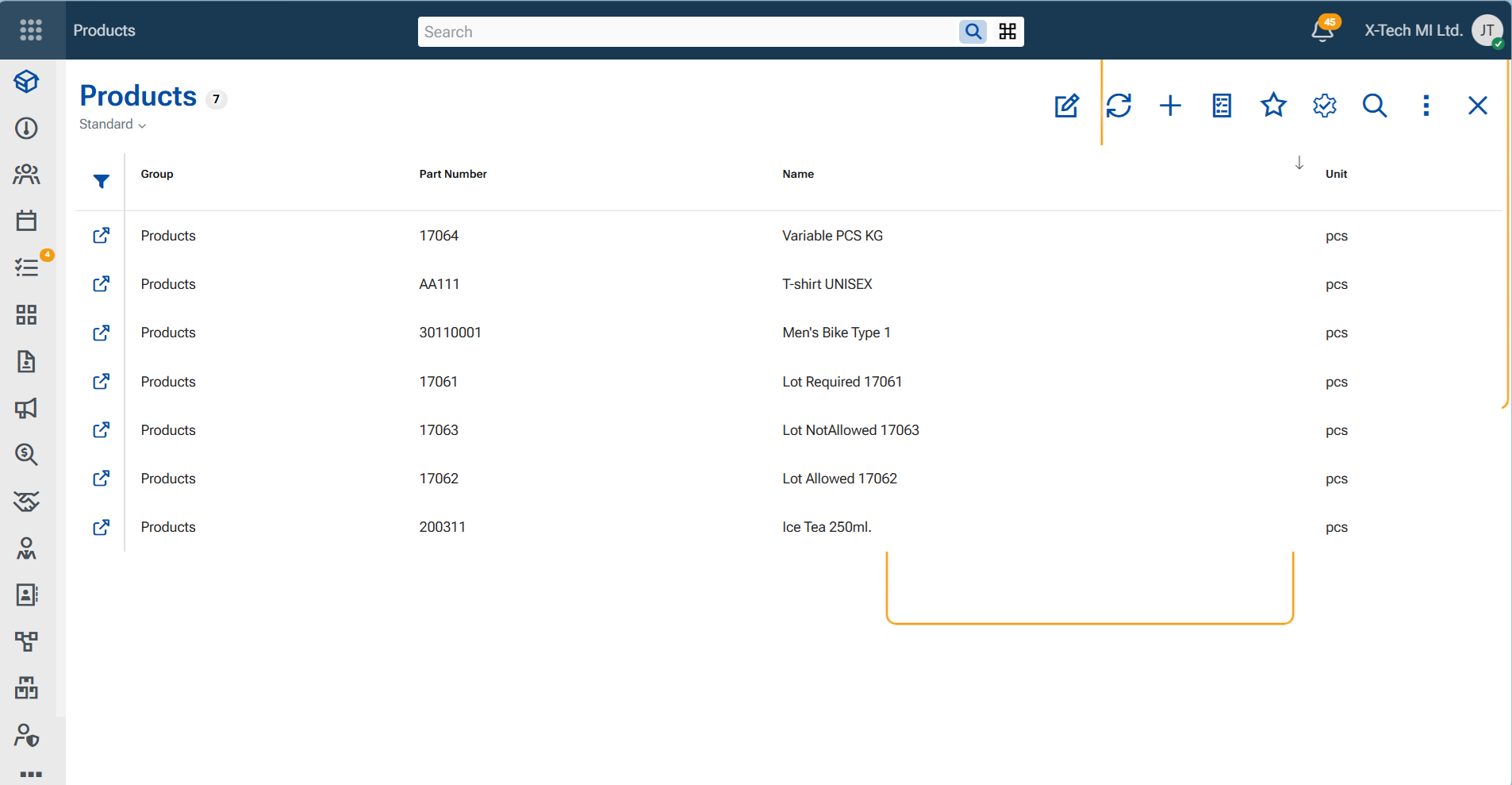
Task: Open the filter funnel icon
Action: [x=102, y=181]
